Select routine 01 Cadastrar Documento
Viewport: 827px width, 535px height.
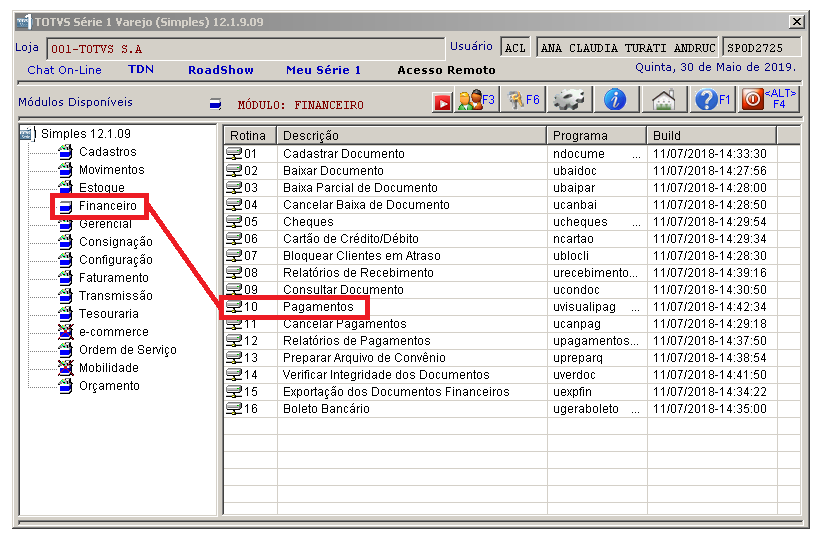512,154
